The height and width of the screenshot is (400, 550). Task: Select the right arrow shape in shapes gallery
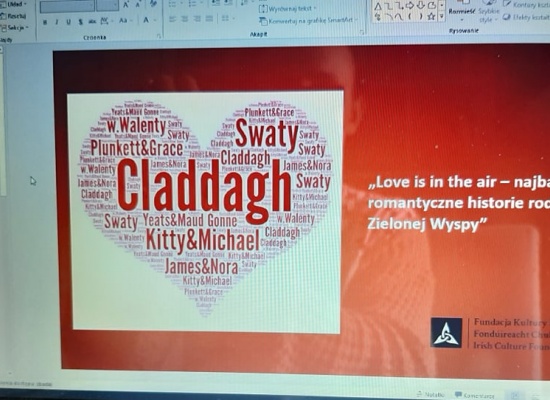click(x=410, y=6)
